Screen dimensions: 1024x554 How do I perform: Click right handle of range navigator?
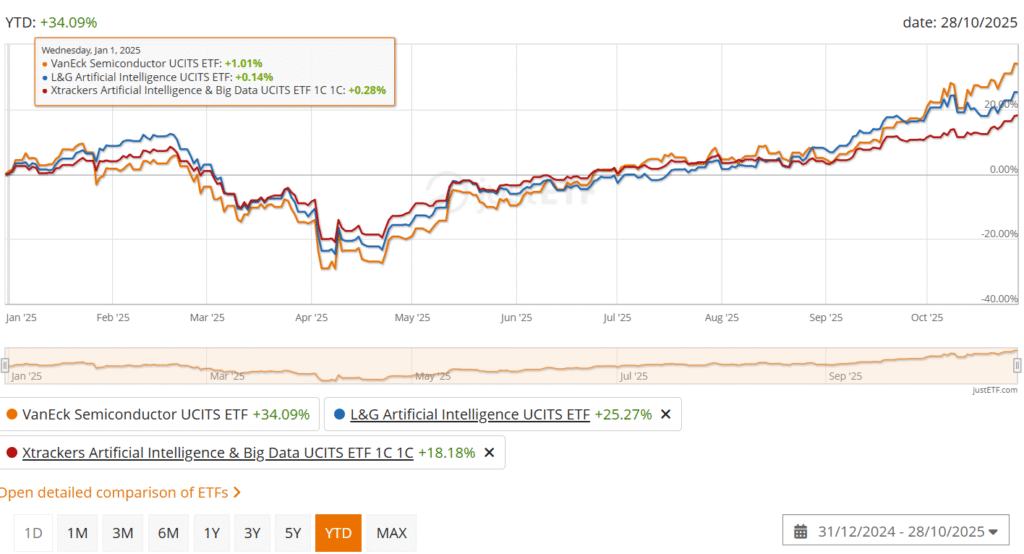pos(1017,365)
